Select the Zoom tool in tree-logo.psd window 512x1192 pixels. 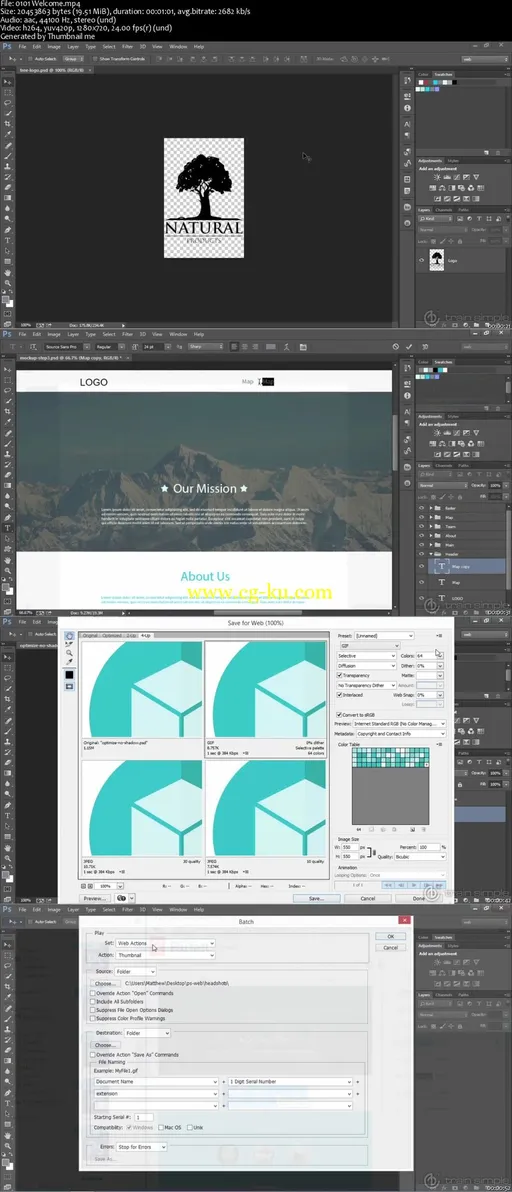click(x=8, y=283)
